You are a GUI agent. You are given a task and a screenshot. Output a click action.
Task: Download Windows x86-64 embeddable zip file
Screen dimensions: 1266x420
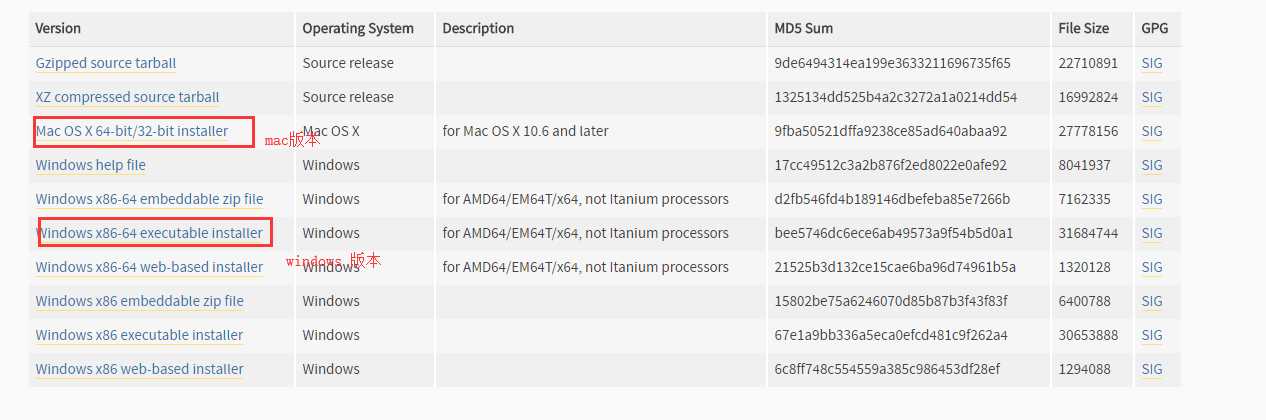(150, 199)
